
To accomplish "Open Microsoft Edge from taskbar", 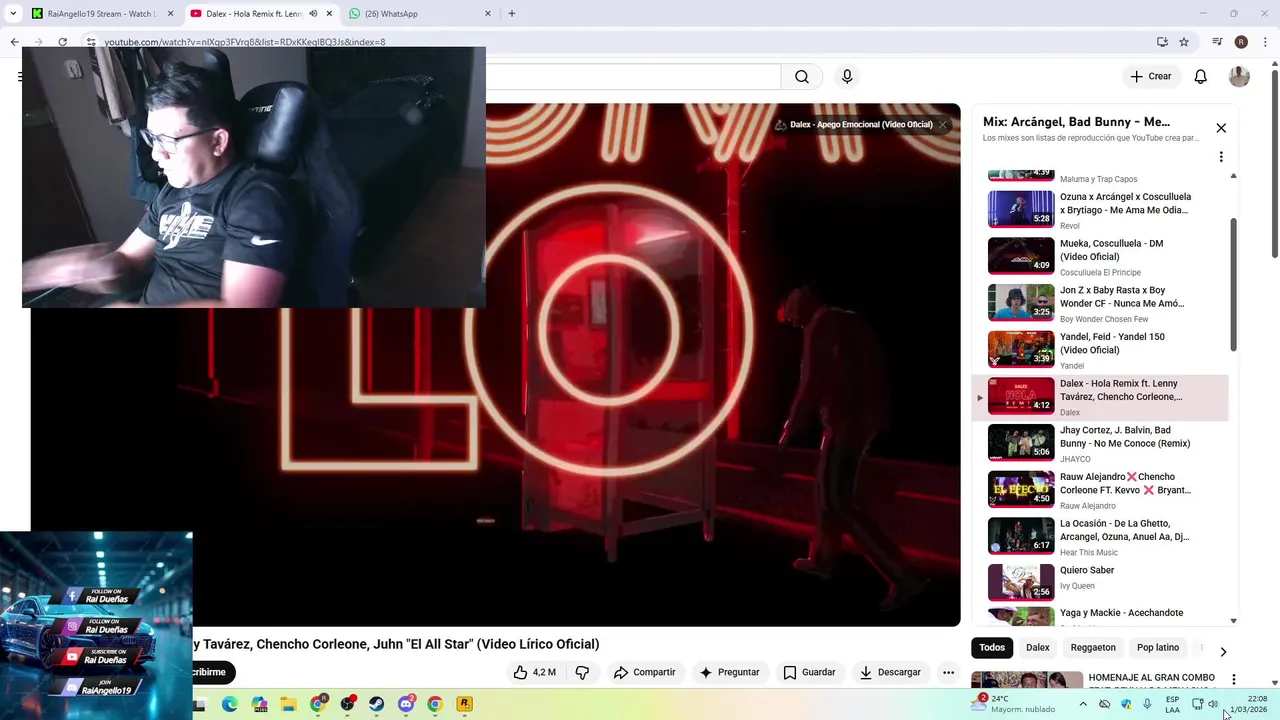I will click(x=229, y=704).
